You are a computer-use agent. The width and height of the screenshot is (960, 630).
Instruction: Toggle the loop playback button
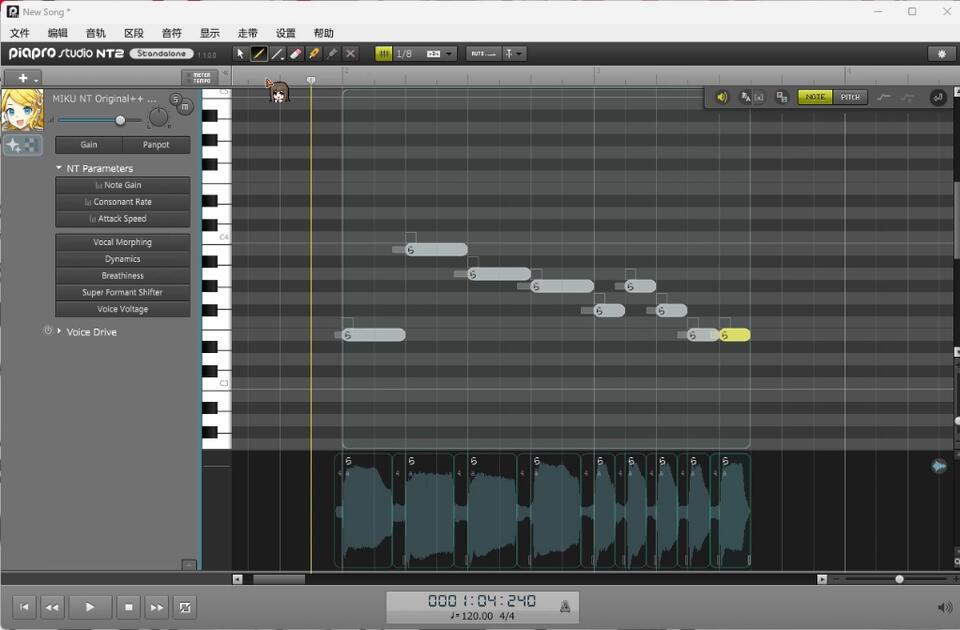pyautogui.click(x=185, y=607)
